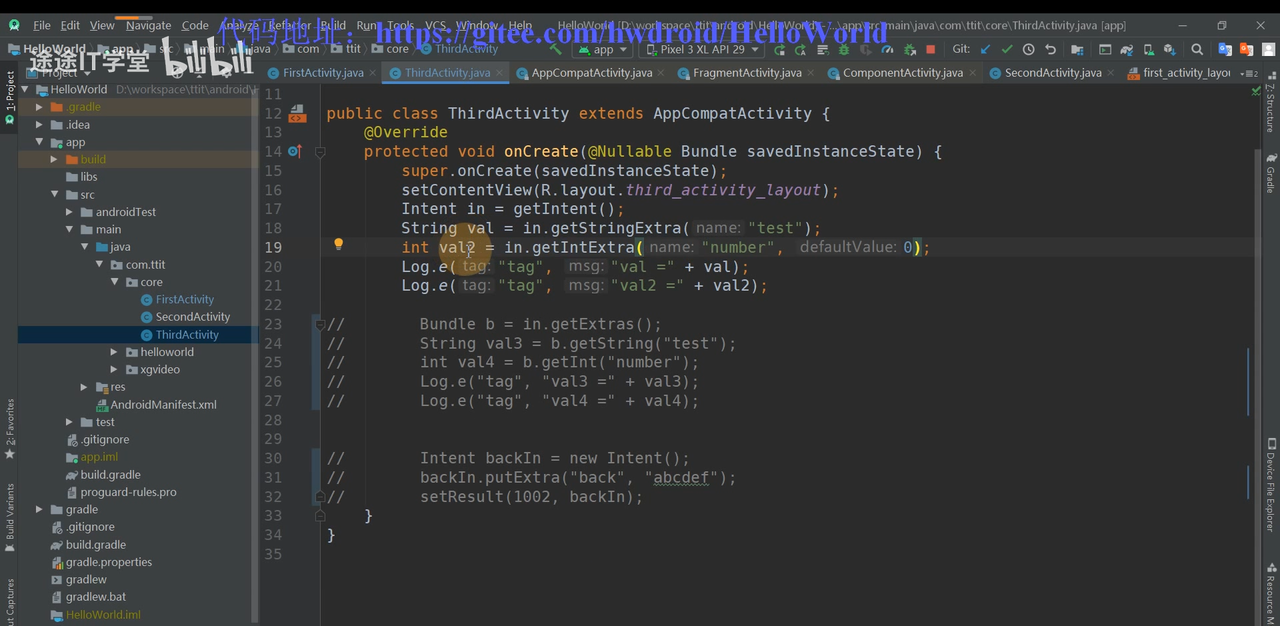The width and height of the screenshot is (1280, 626).
Task: Switch to the FirstActivity.java tab
Action: tap(323, 73)
